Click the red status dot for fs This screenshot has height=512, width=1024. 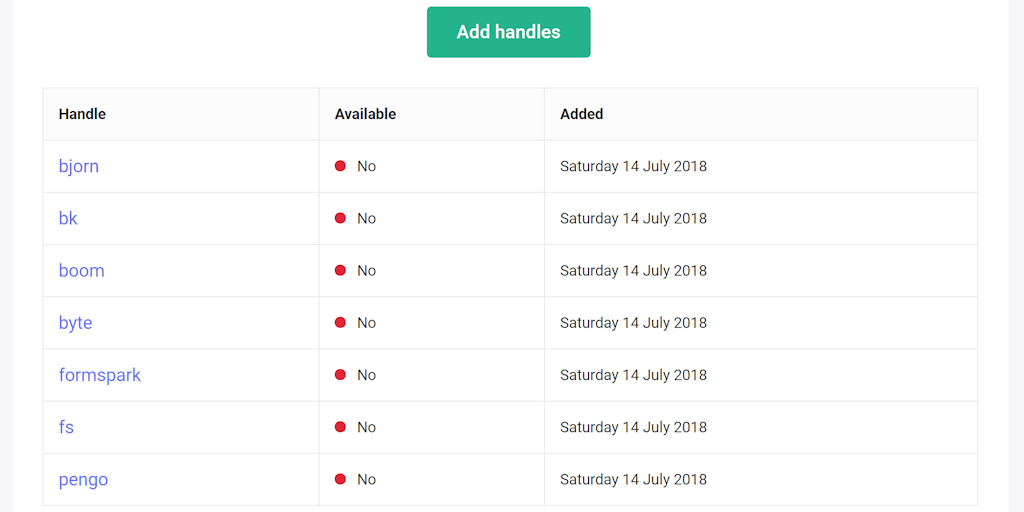(340, 427)
